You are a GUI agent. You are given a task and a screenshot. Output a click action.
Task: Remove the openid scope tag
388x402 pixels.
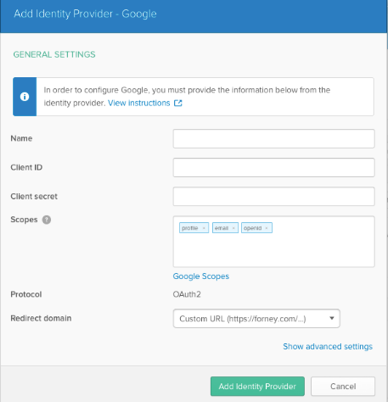tap(266, 228)
